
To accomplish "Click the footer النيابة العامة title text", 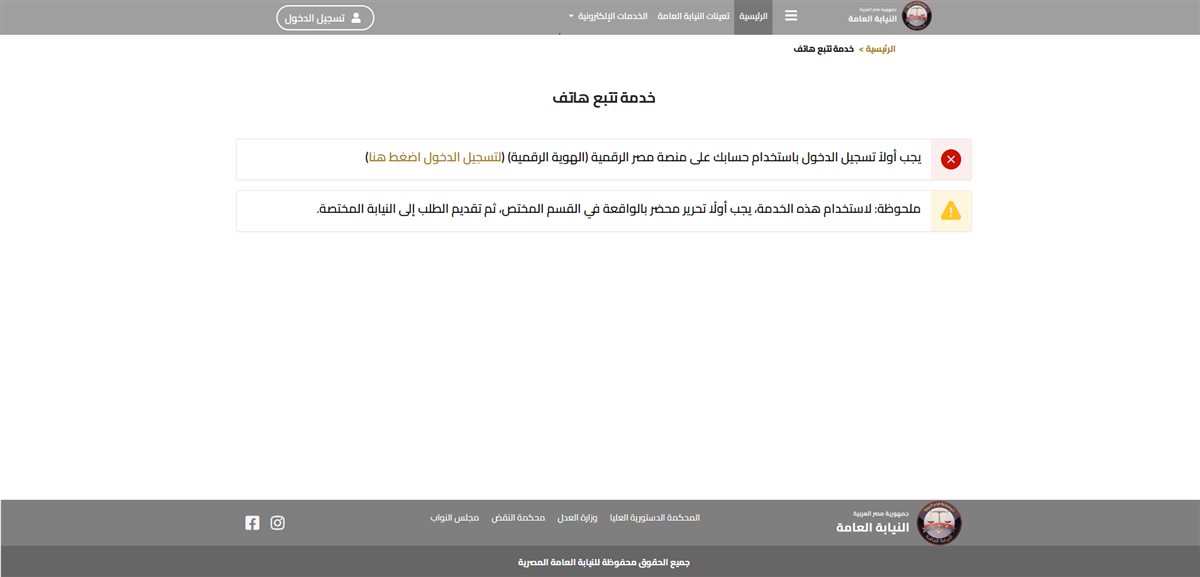I will coord(873,527).
